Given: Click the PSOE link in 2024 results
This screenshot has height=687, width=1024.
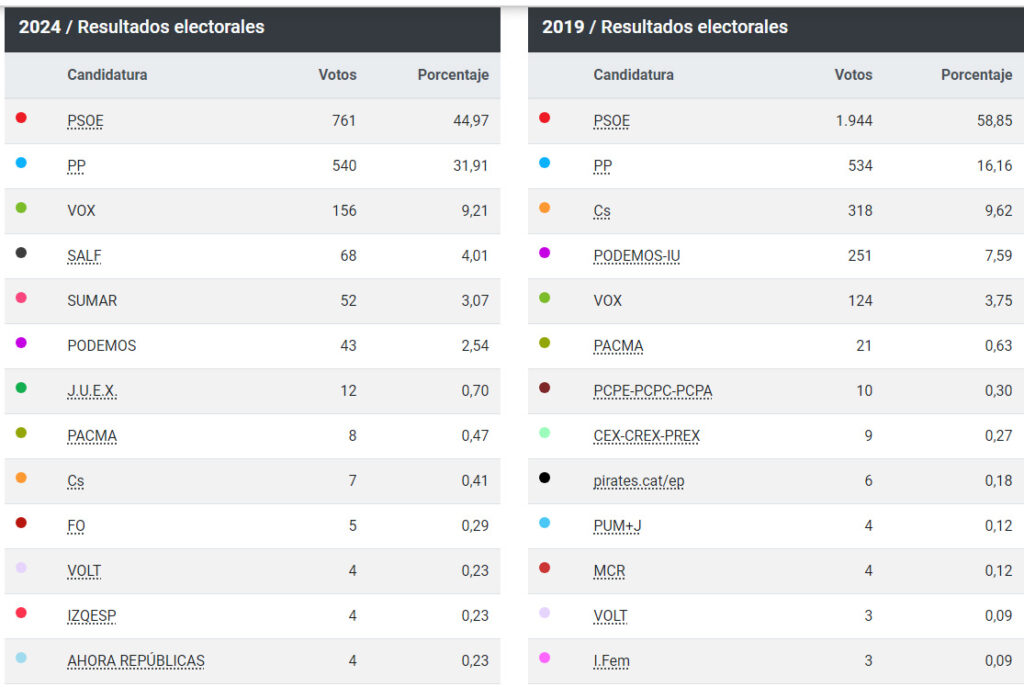Looking at the screenshot, I should click(85, 121).
